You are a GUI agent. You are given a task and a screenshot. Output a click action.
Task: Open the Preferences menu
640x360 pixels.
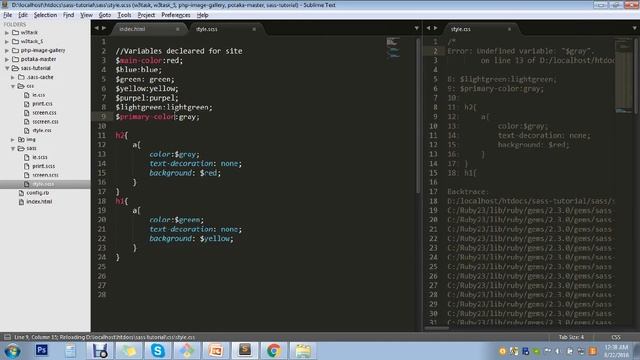click(176, 15)
